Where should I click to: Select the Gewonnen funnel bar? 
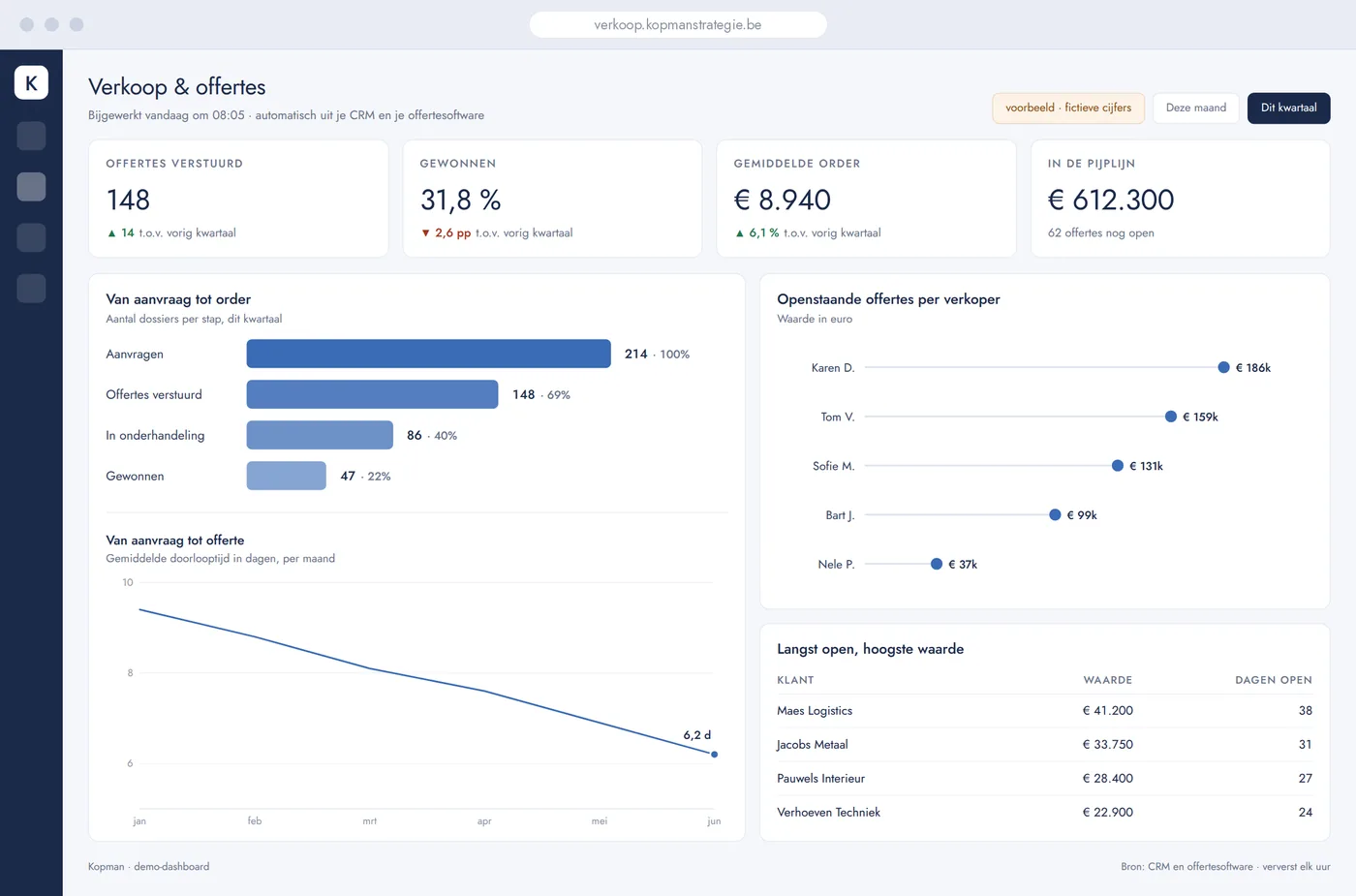coord(287,476)
